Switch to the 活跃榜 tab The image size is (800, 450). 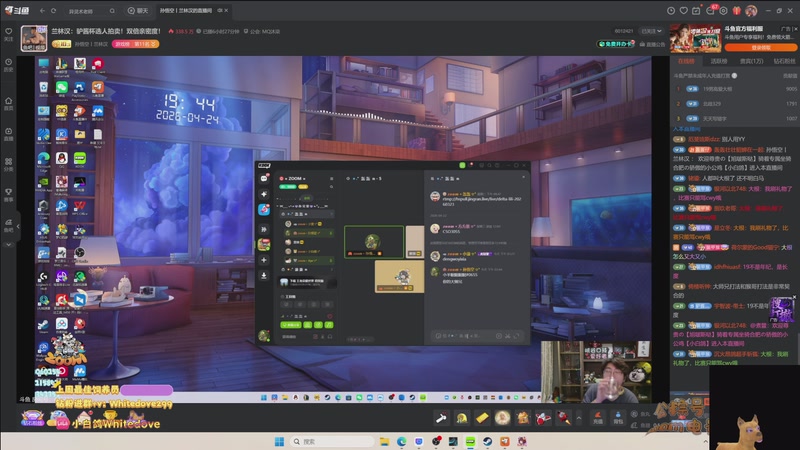718,61
